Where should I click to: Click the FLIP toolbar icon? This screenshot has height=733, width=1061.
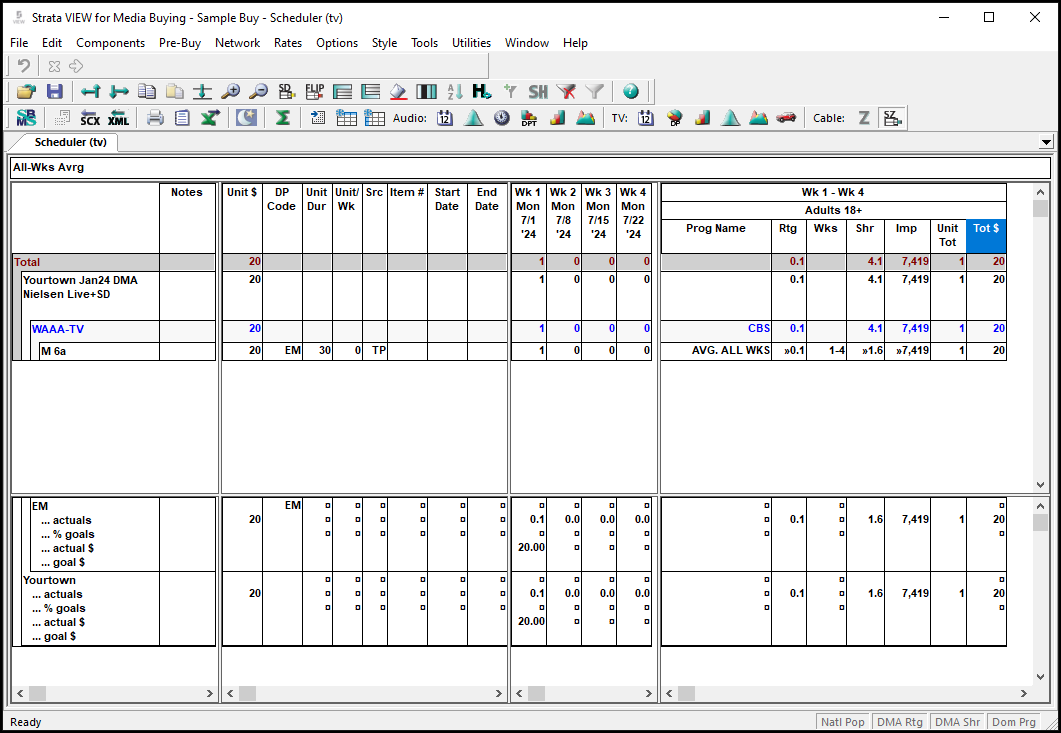(x=315, y=91)
